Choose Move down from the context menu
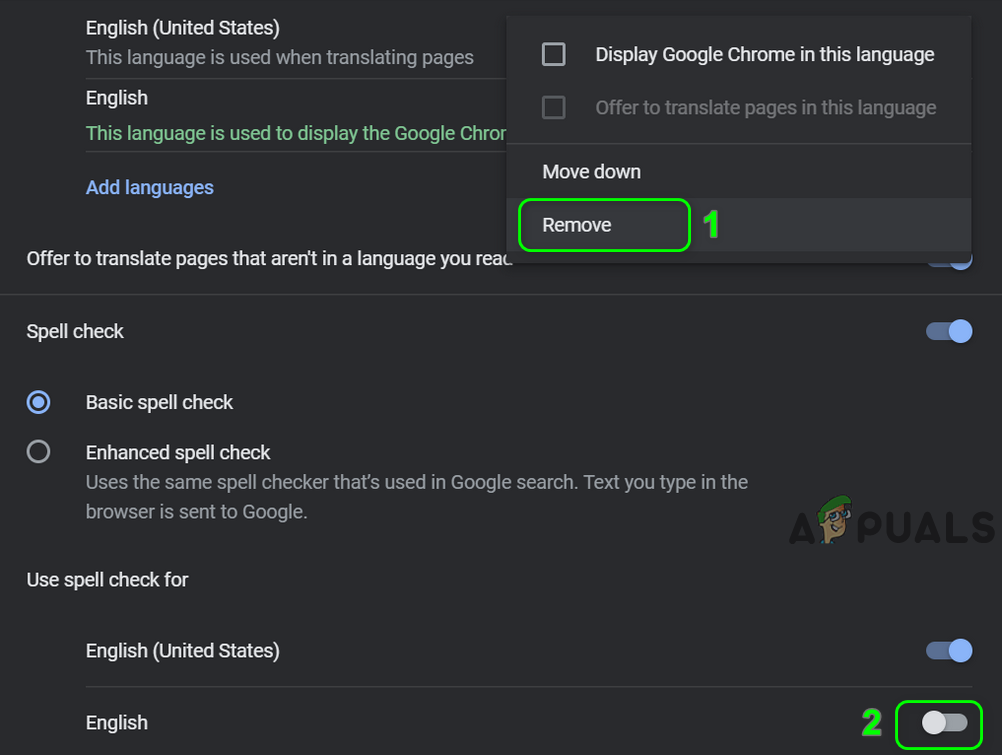The width and height of the screenshot is (1002, 755). point(591,172)
